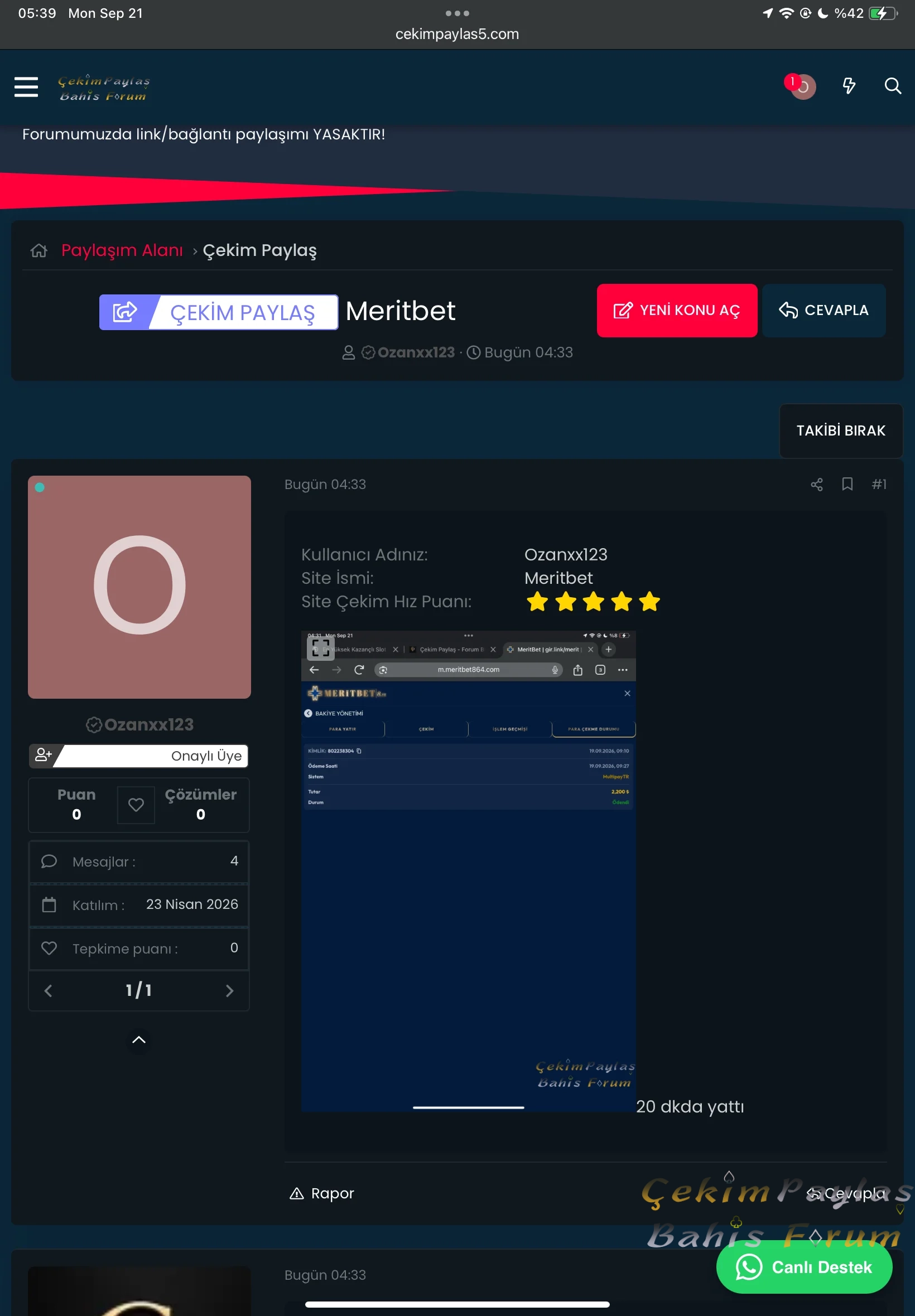Open the Çekim Paylaş breadcrumb link
The width and height of the screenshot is (915, 1316).
click(259, 250)
